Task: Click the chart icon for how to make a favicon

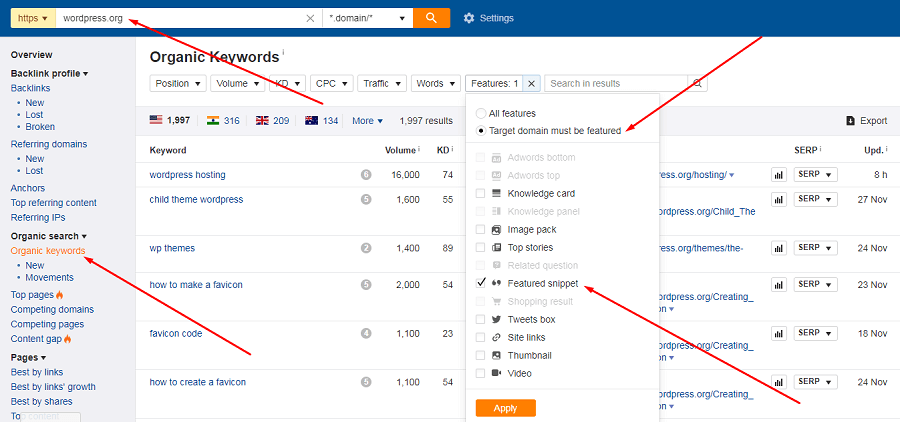Action: 778,285
